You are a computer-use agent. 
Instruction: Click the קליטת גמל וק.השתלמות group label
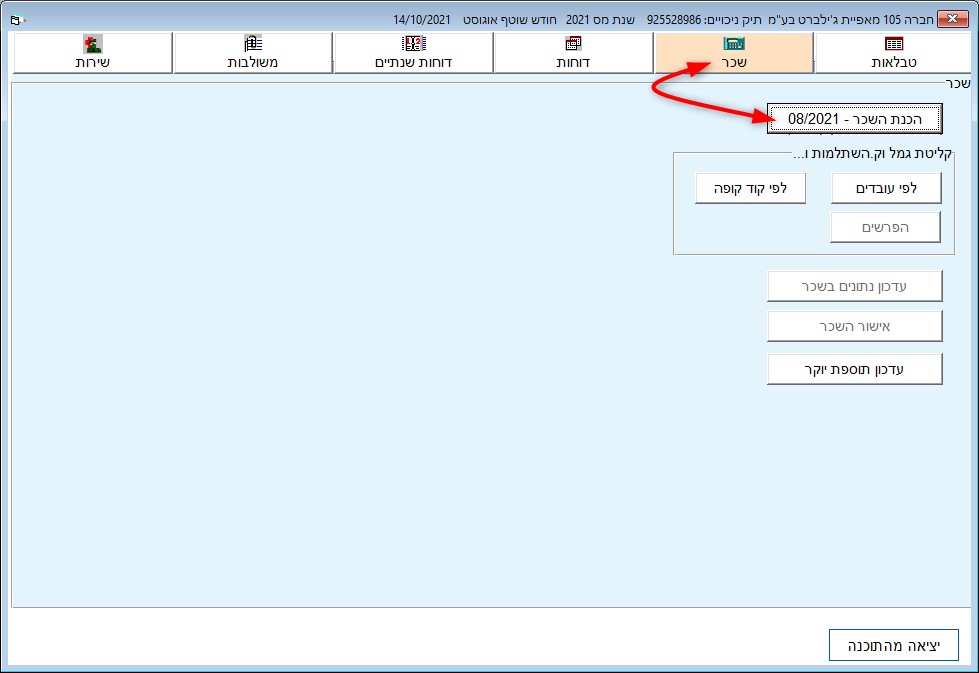coord(872,154)
